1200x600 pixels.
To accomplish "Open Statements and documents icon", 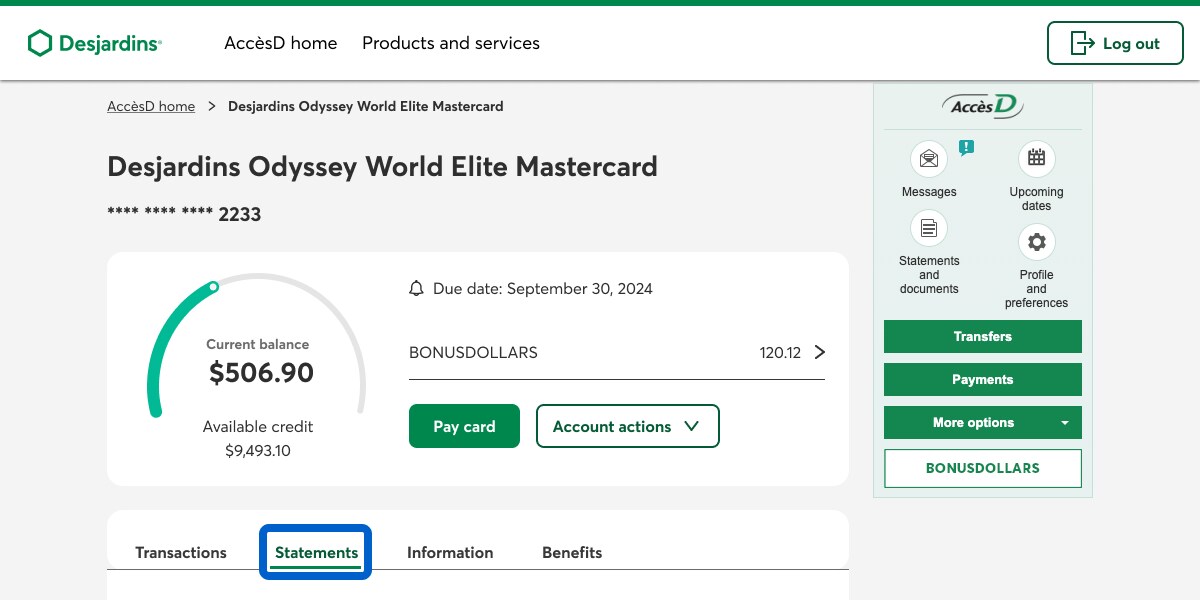I will 929,228.
